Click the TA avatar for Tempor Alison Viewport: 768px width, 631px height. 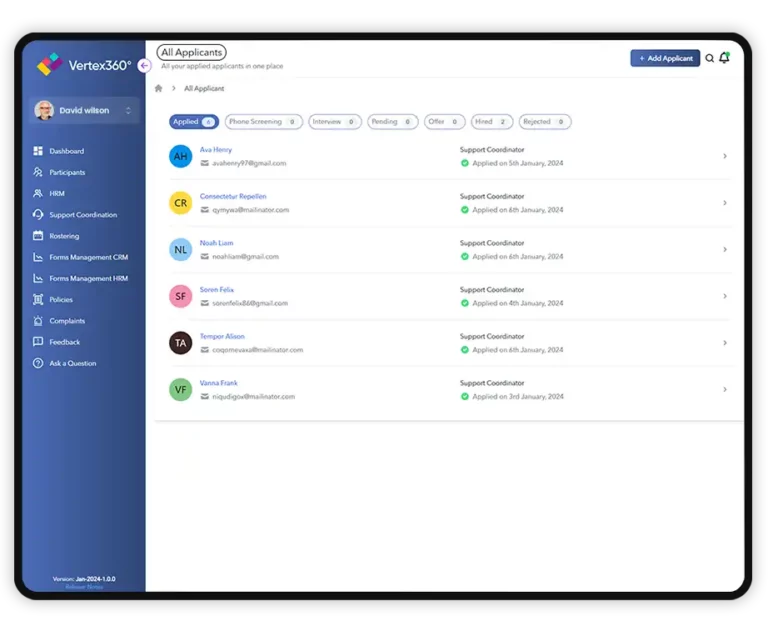180,343
